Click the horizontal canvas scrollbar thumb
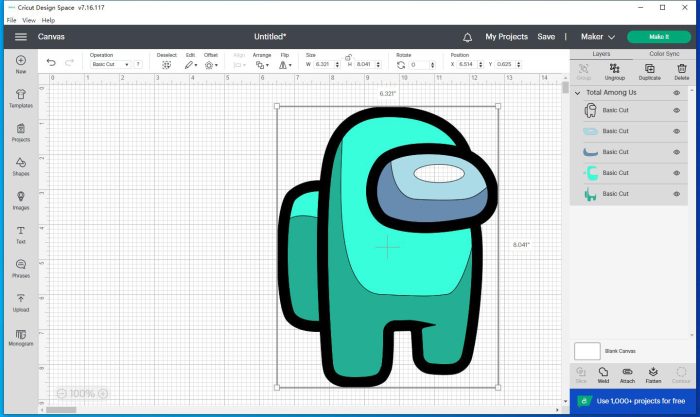This screenshot has height=417, width=700. tap(61, 409)
